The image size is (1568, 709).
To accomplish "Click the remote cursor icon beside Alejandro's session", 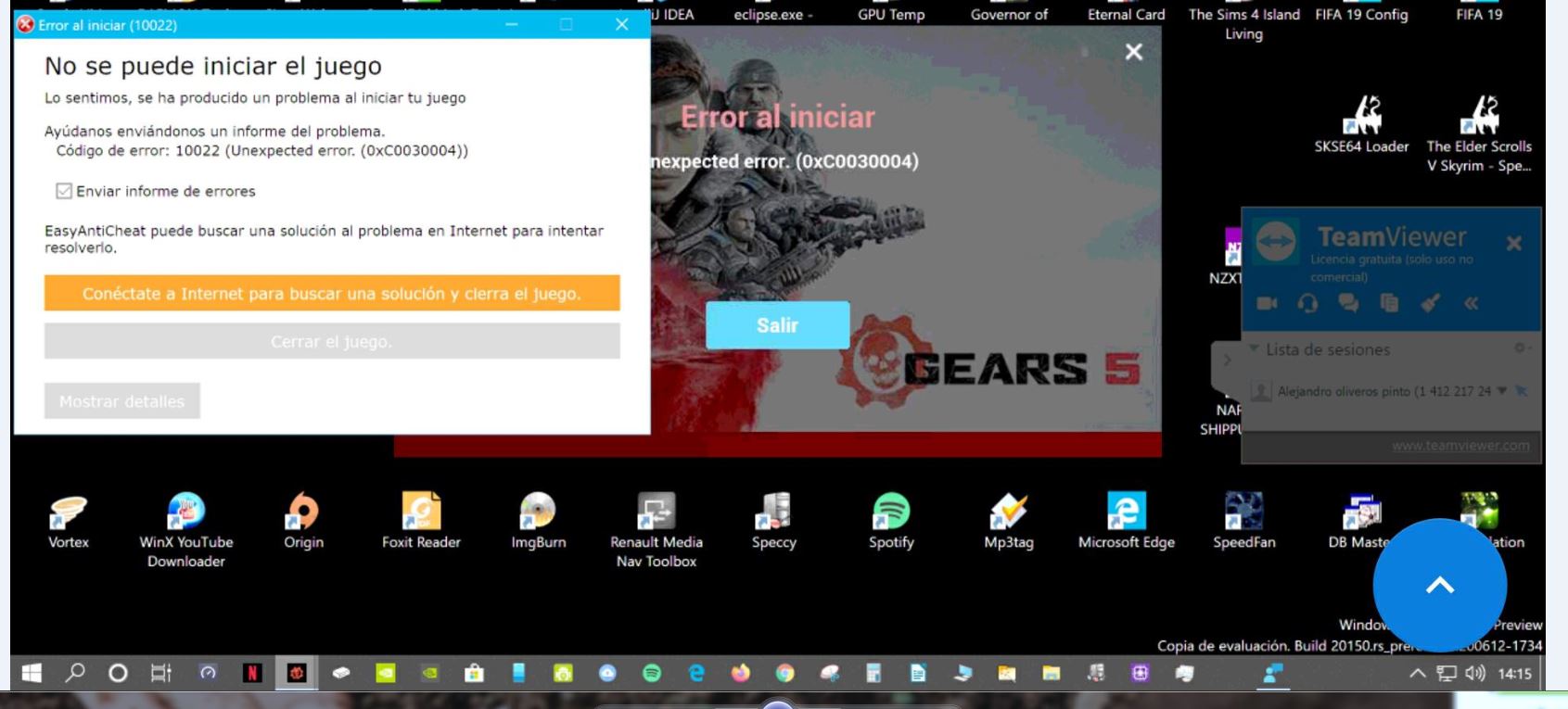I will coord(1521,390).
